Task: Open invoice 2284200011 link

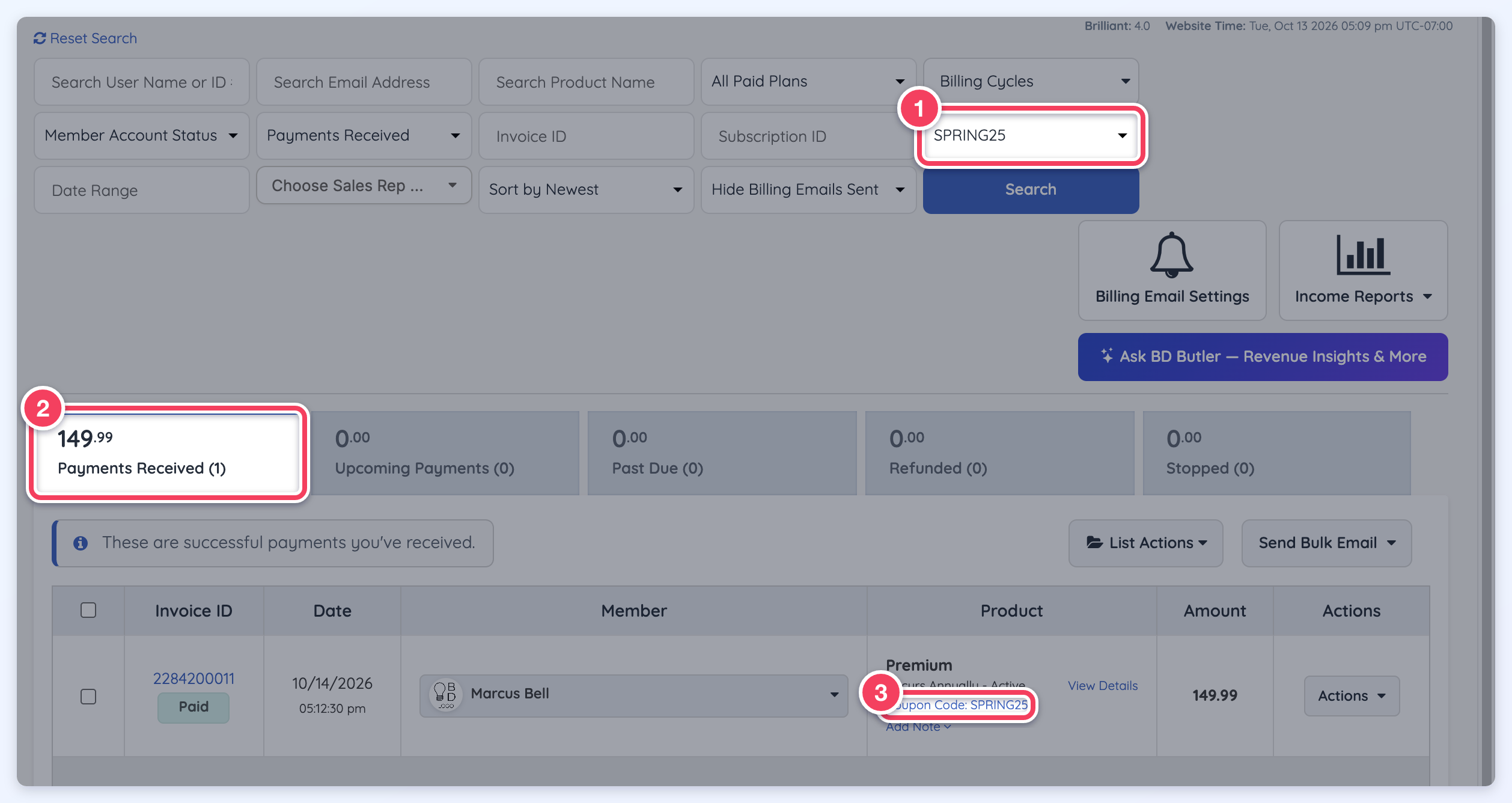Action: pos(194,678)
